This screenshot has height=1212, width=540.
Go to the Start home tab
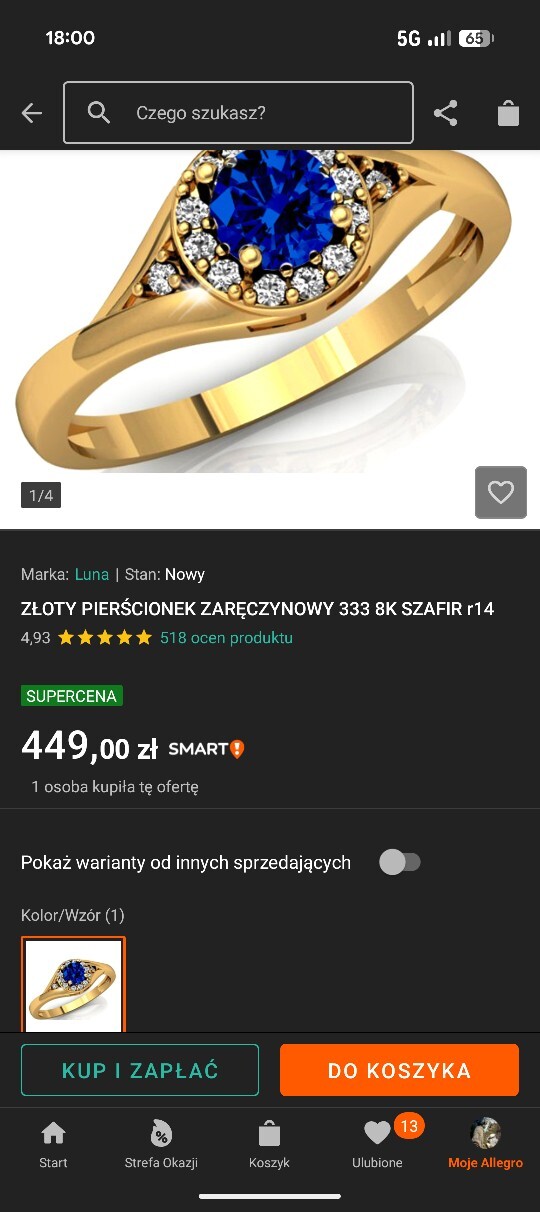pos(53,1145)
